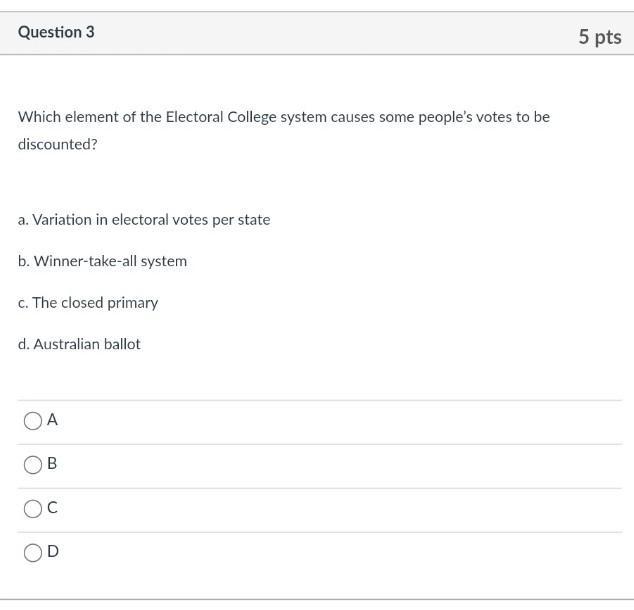Click option text "c. The closed primary"
This screenshot has height=610, width=634.
click(x=88, y=303)
